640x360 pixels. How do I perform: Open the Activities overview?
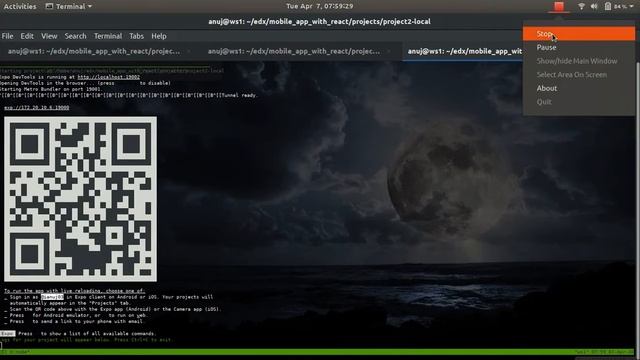[20, 6]
